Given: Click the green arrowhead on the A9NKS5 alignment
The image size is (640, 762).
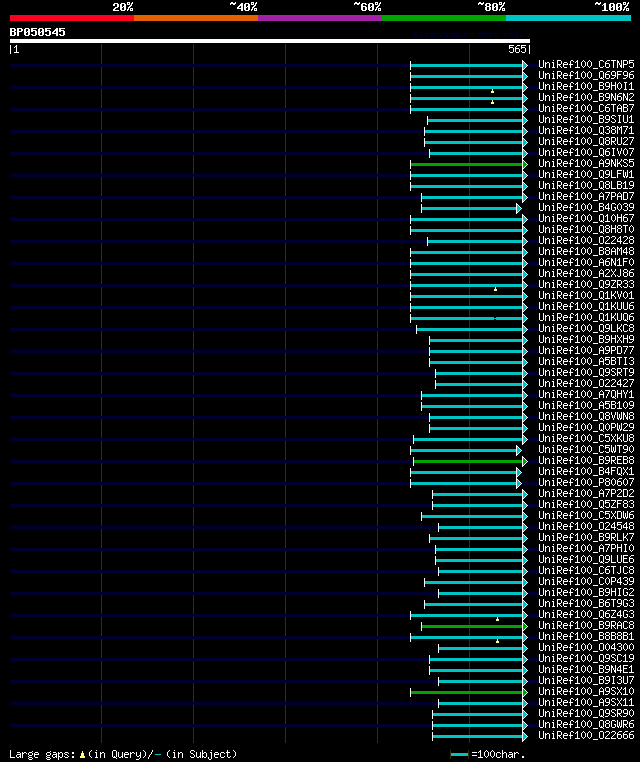Looking at the screenshot, I should 525,165.
